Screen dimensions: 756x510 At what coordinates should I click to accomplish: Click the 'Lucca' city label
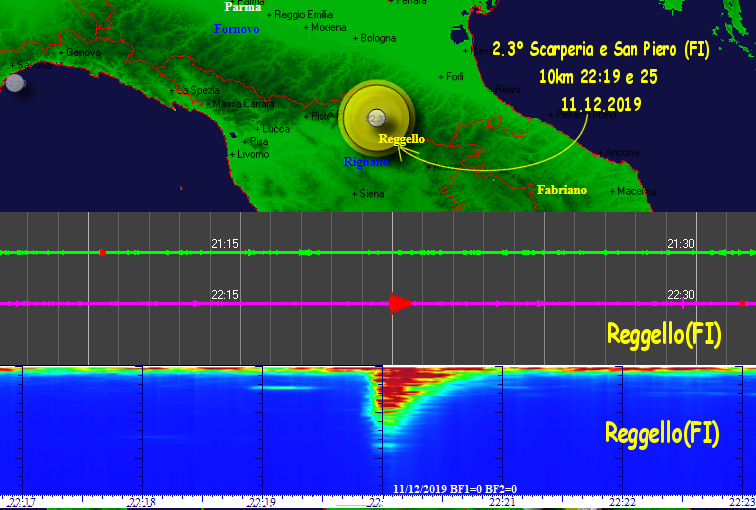[x=276, y=129]
